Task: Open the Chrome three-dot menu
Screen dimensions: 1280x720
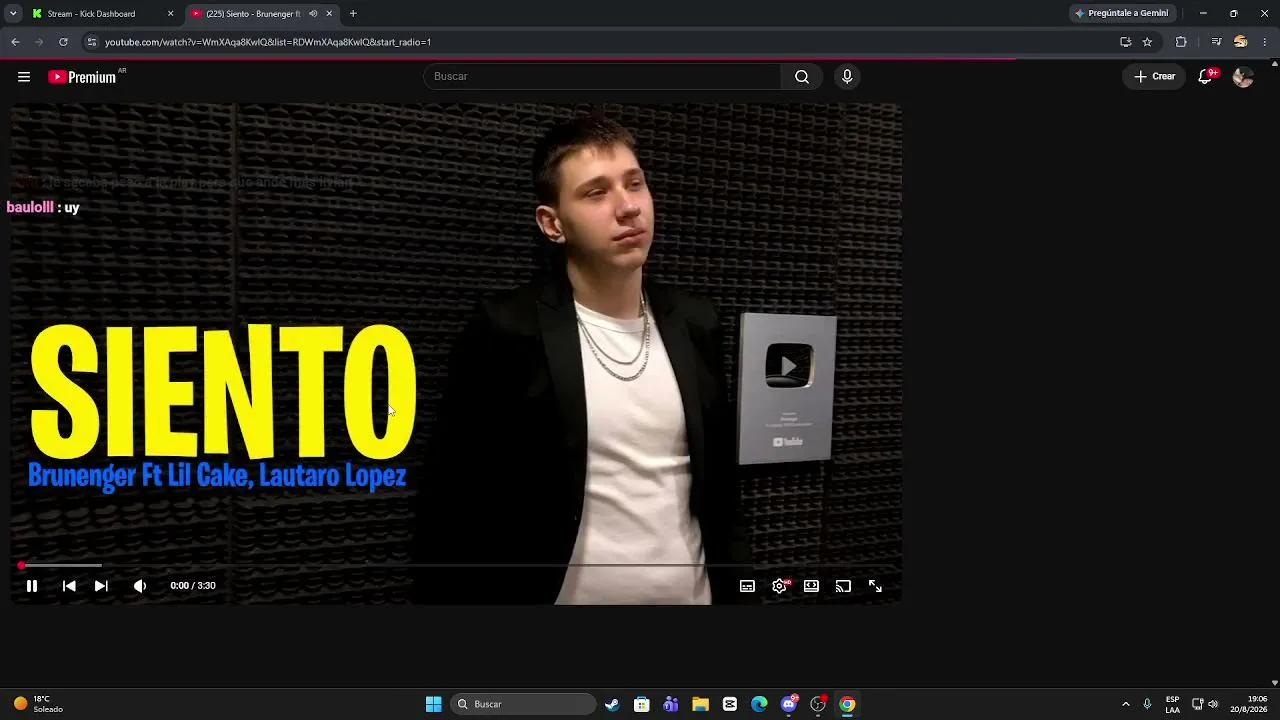Action: (x=1265, y=42)
